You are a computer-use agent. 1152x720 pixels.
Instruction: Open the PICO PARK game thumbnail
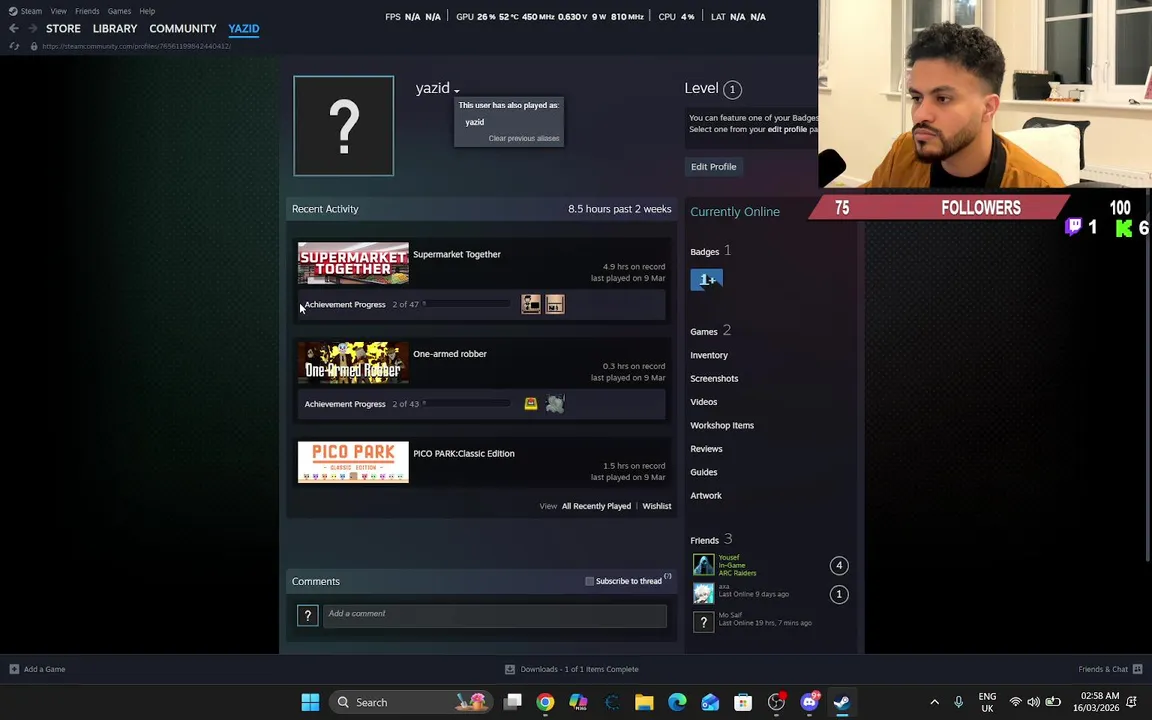click(353, 462)
